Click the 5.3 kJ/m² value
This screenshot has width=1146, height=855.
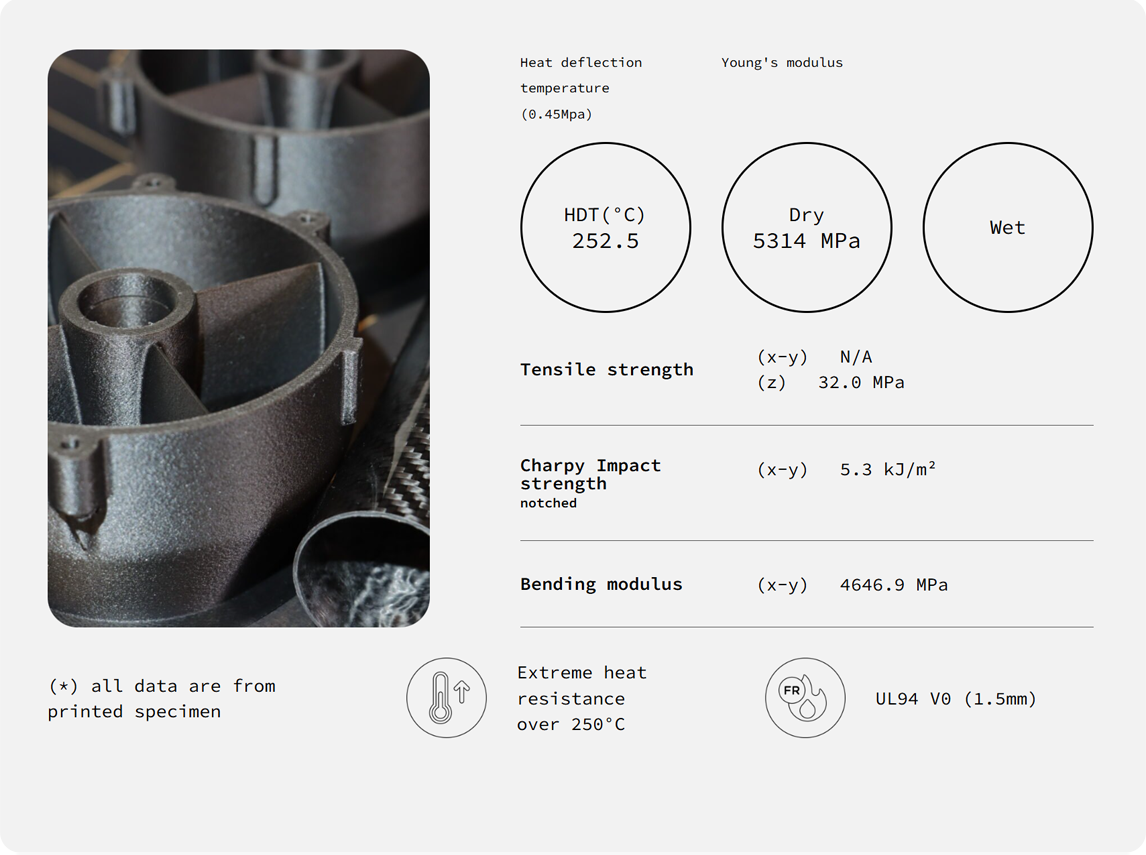pos(887,469)
